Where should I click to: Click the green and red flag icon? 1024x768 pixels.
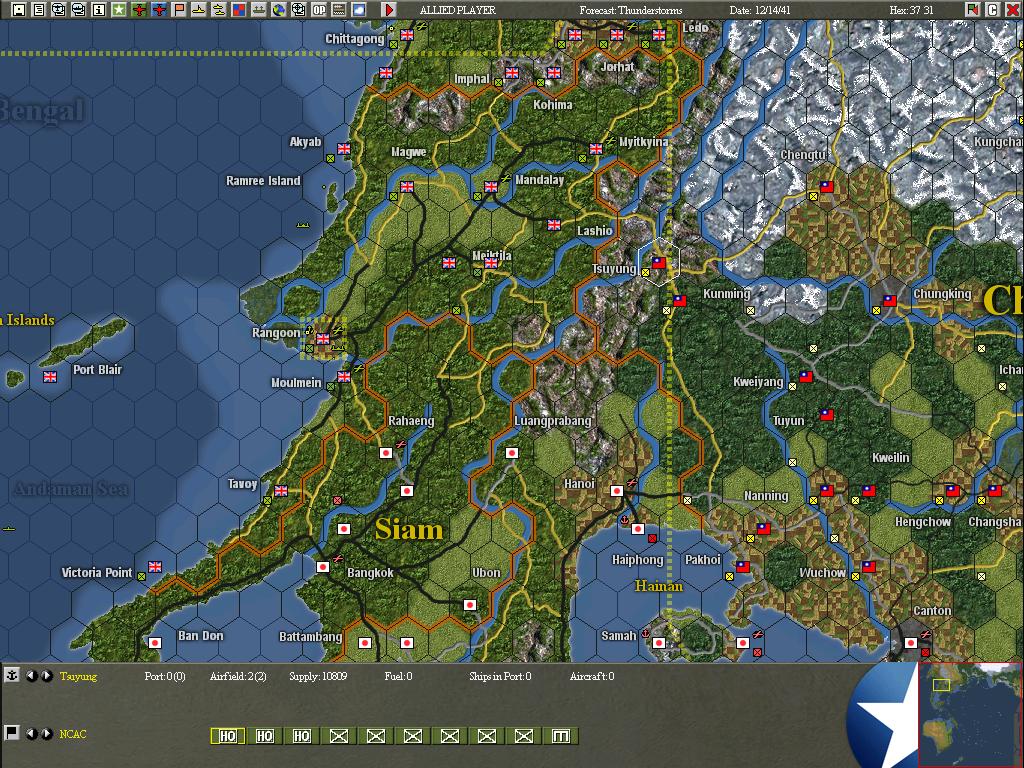pyautogui.click(x=972, y=10)
